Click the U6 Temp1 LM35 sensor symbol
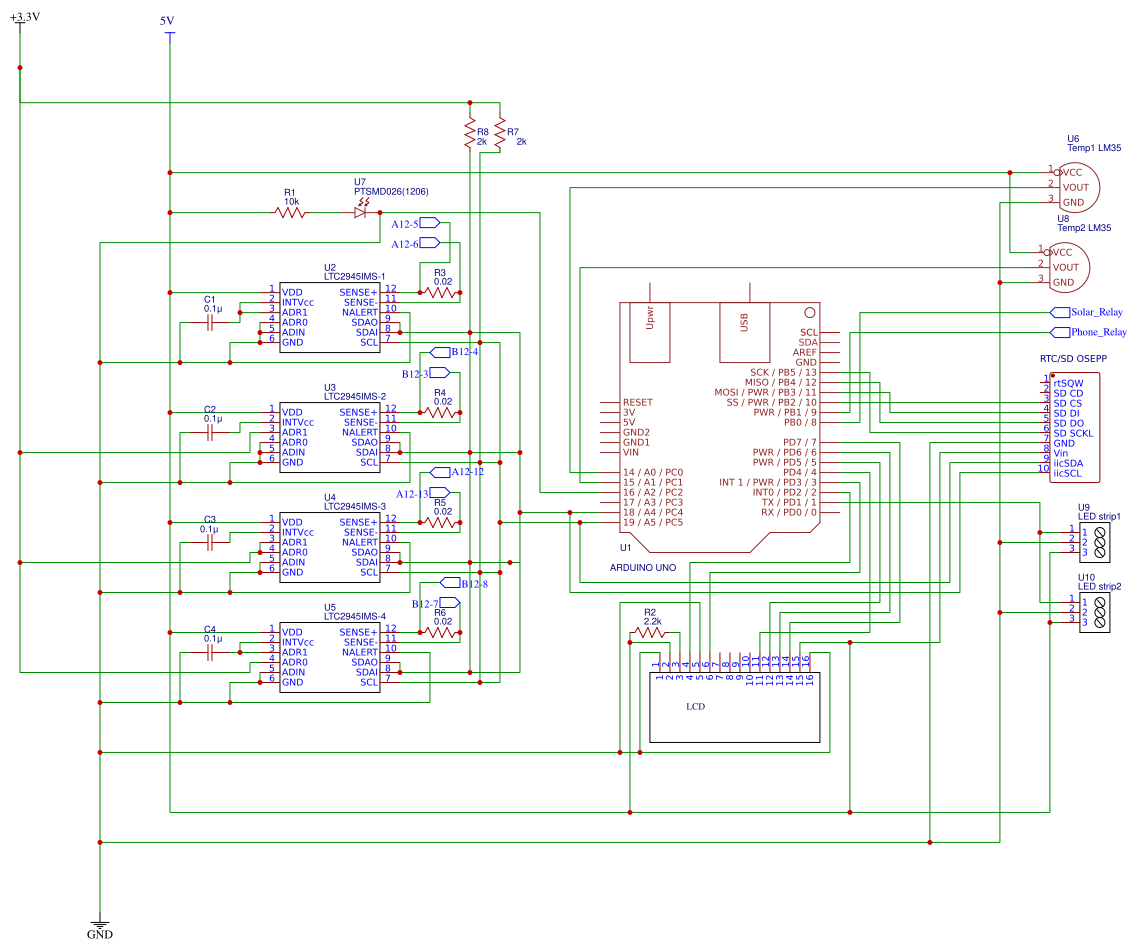Viewport: 1139px width, 951px height. pos(1077,187)
